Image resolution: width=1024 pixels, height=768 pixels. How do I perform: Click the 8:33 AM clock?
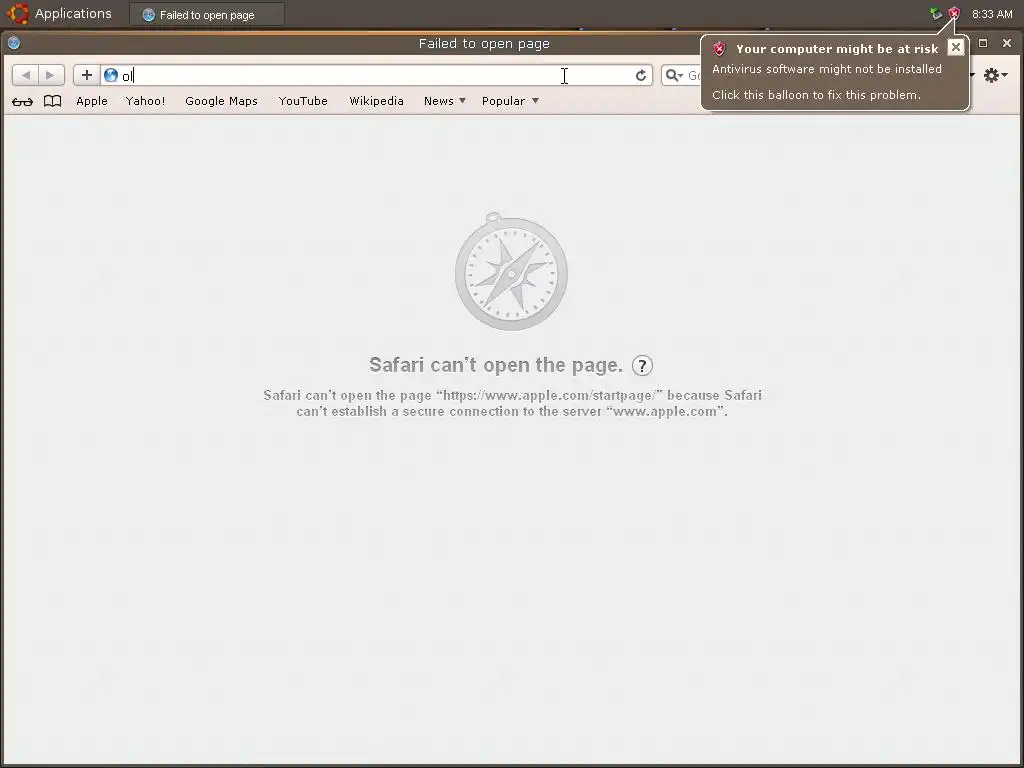coord(992,14)
